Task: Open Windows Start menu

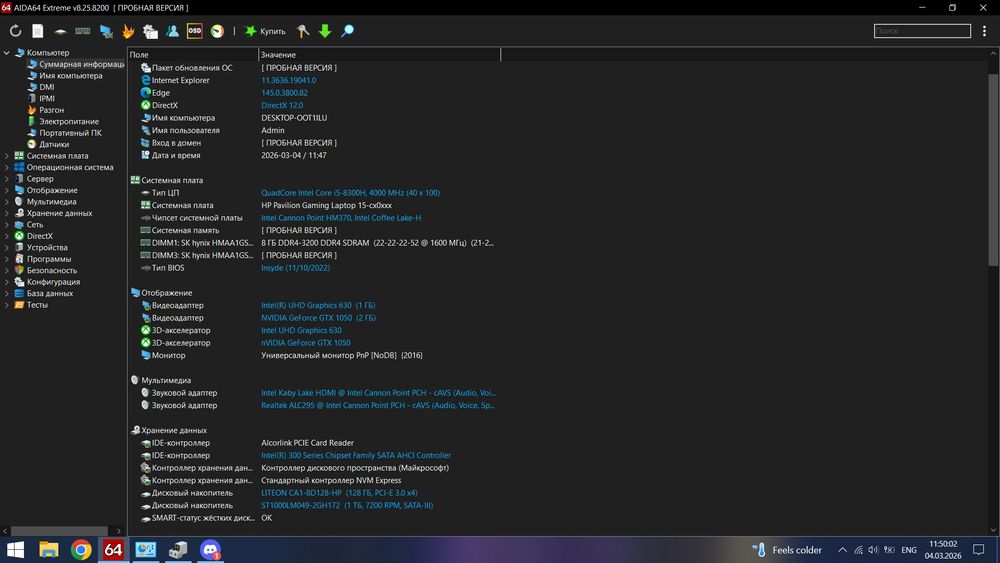Action: click(x=15, y=550)
